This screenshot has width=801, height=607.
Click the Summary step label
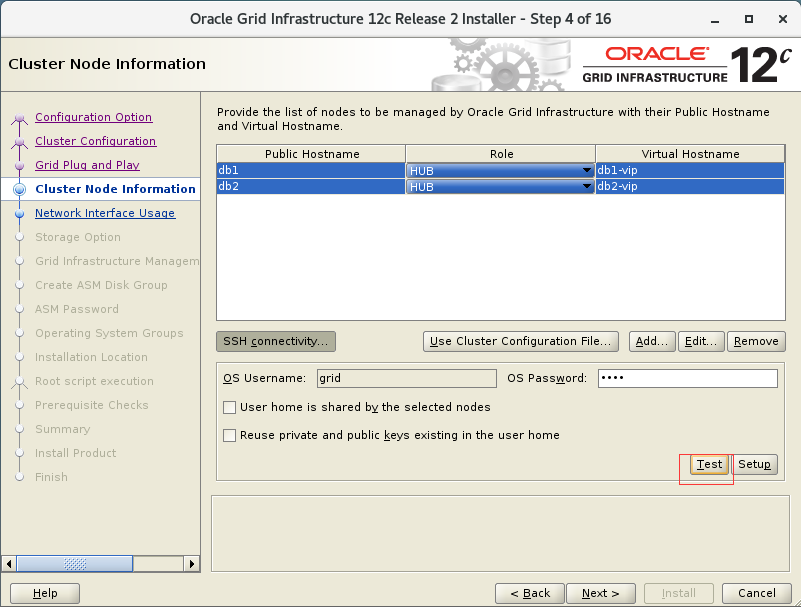(63, 429)
